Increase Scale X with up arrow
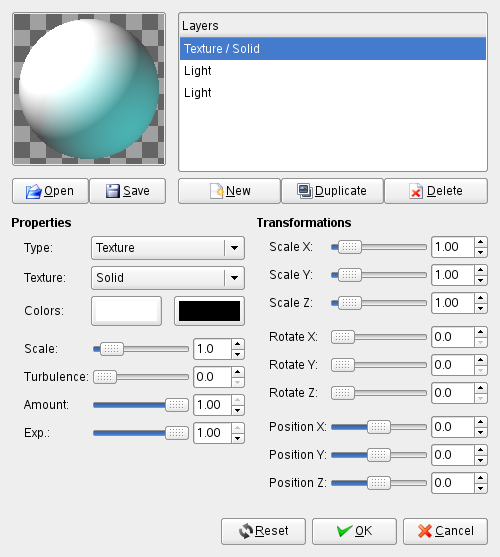500x557 pixels. point(480,242)
